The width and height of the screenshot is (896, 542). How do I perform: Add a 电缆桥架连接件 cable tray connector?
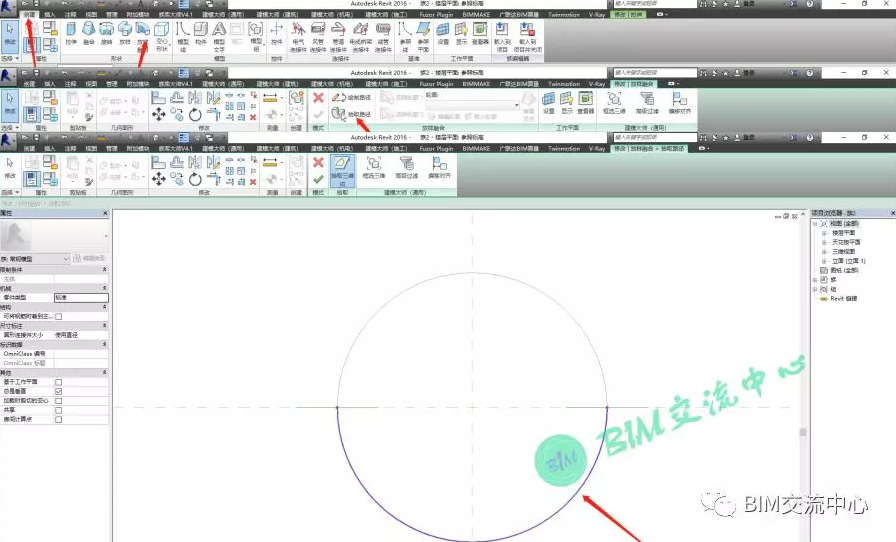click(359, 37)
